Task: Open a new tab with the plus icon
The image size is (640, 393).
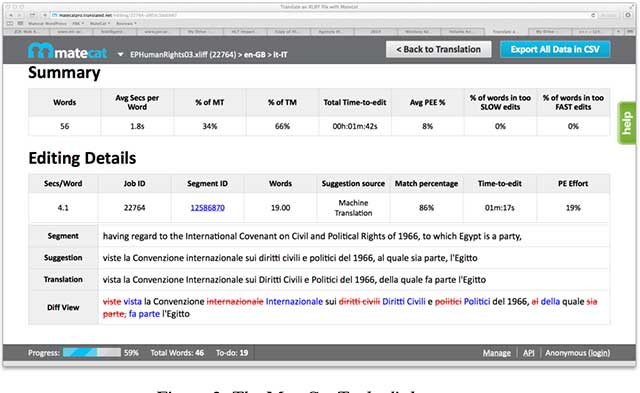Action: tap(618, 31)
